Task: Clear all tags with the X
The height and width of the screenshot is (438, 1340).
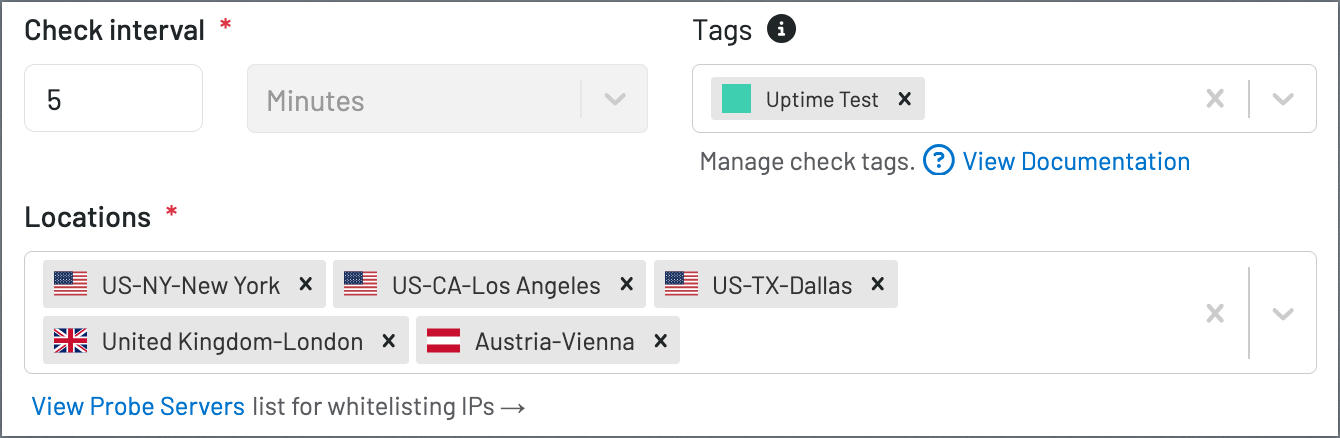Action: pos(1215,99)
